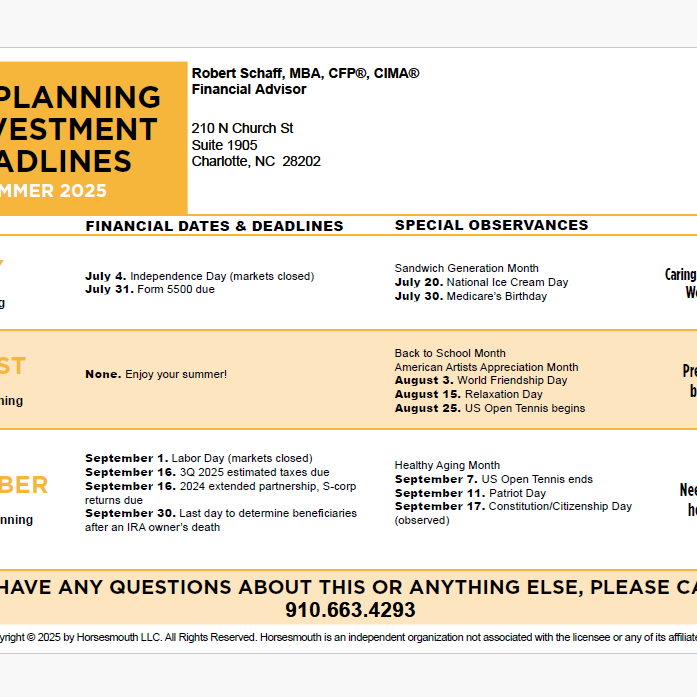Select the Financial Advisor title text
The image size is (697, 697).
click(249, 89)
